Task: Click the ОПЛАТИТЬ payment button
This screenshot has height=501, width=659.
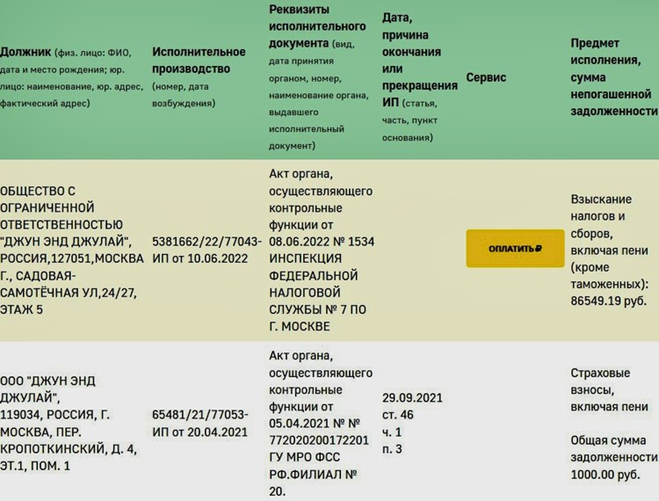Action: 515,248
